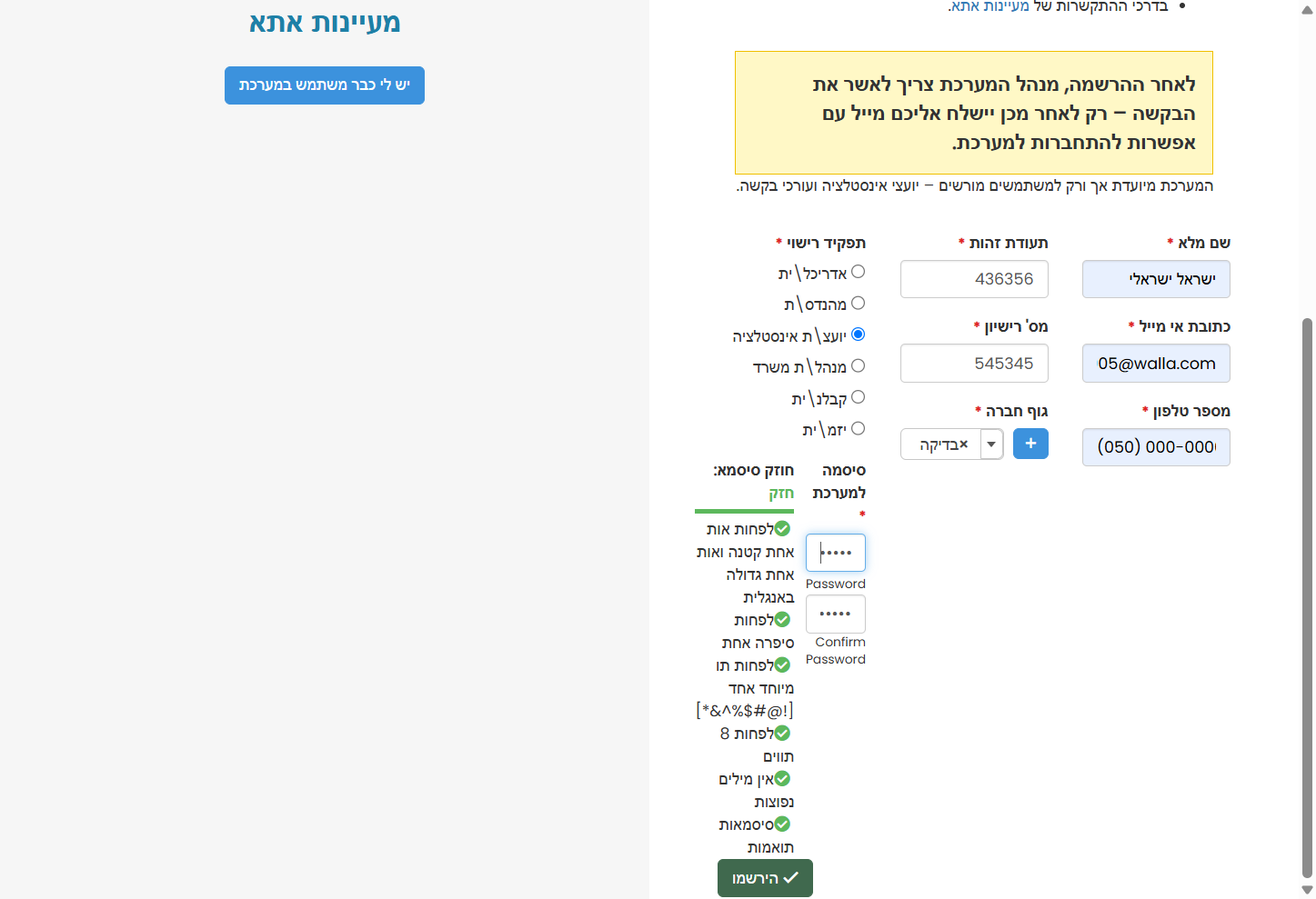Click the מספר טלפון input field

(1156, 447)
